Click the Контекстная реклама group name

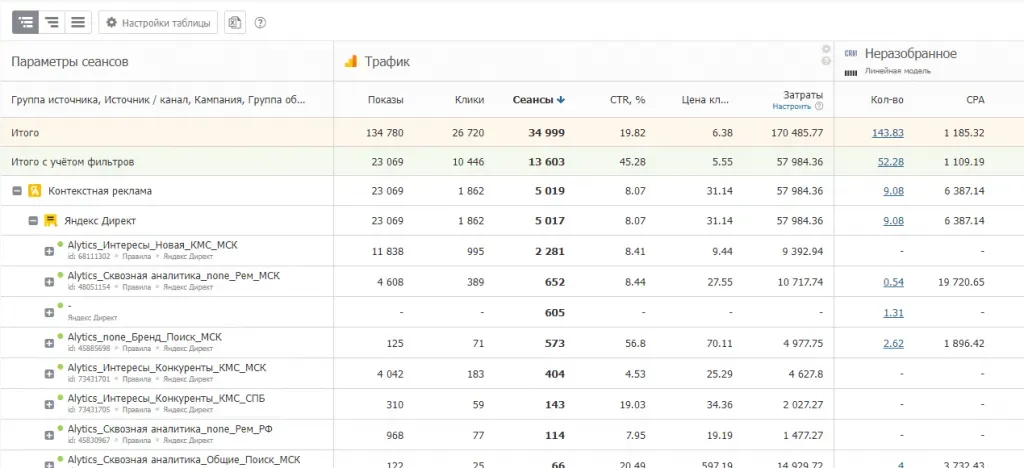point(100,191)
